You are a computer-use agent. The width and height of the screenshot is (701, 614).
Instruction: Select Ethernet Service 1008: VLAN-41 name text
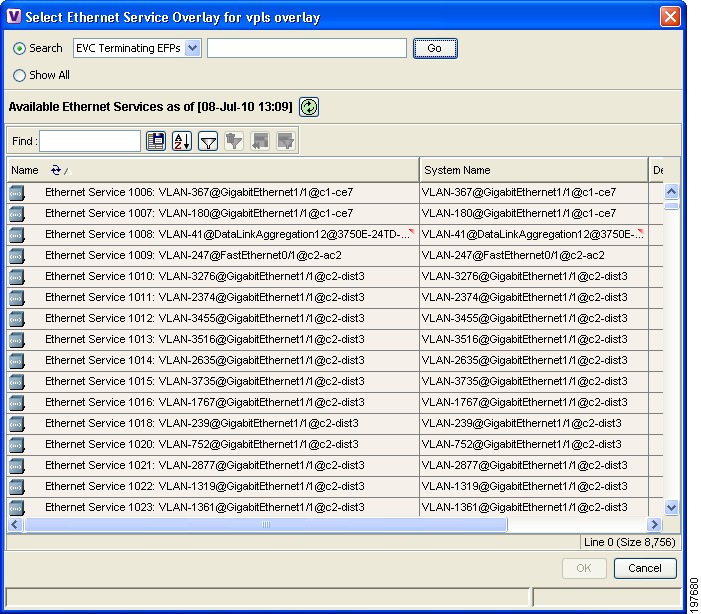coord(227,234)
